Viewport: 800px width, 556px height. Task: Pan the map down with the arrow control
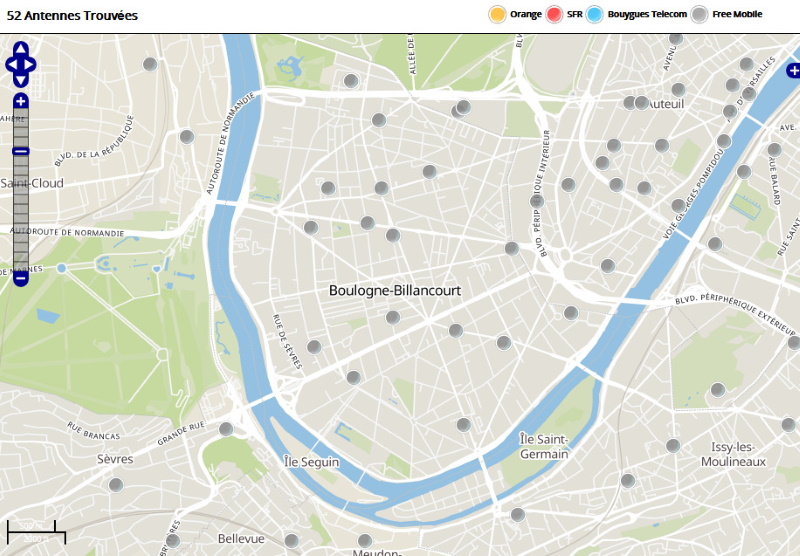(x=21, y=80)
